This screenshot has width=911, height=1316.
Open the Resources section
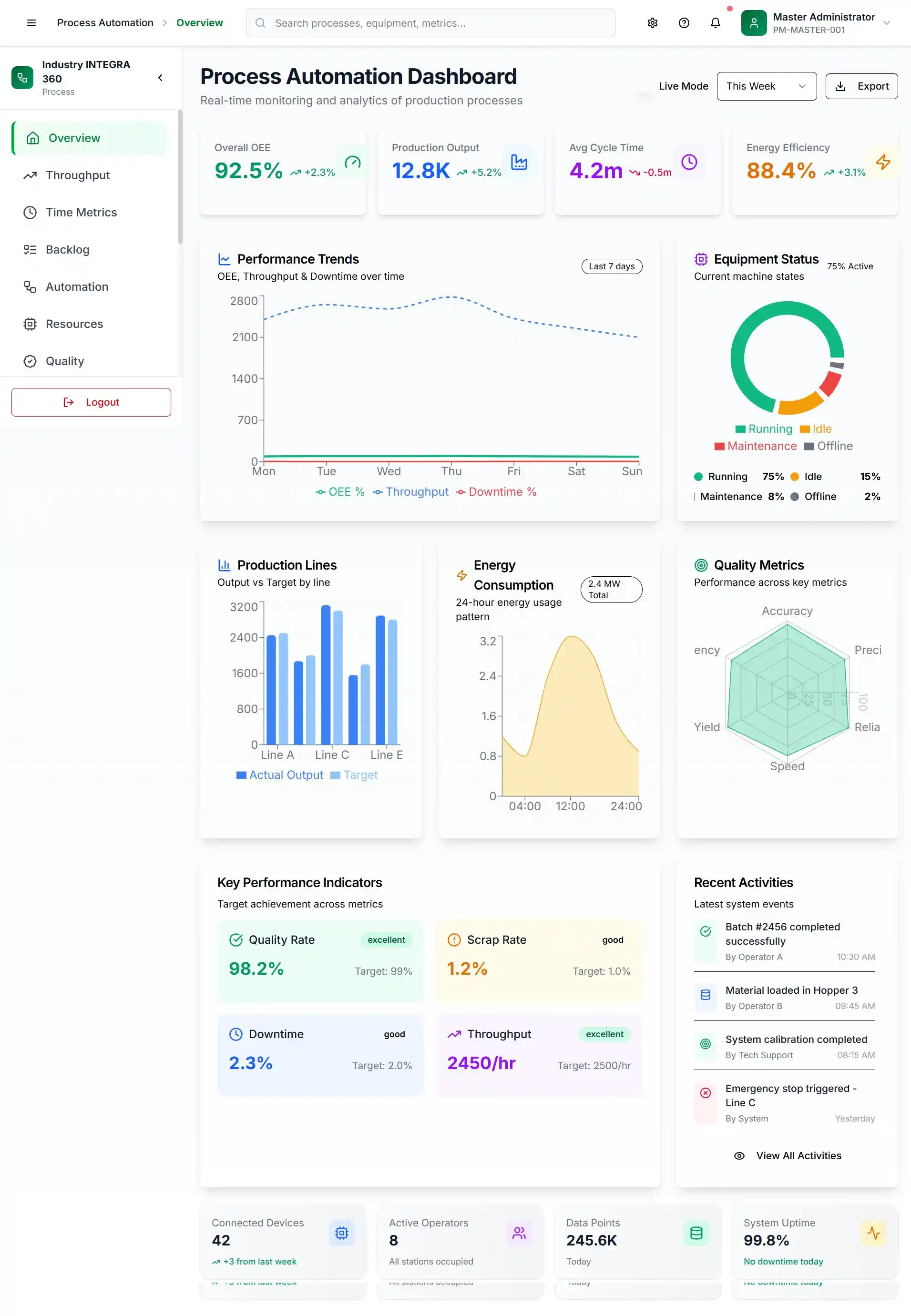[73, 324]
